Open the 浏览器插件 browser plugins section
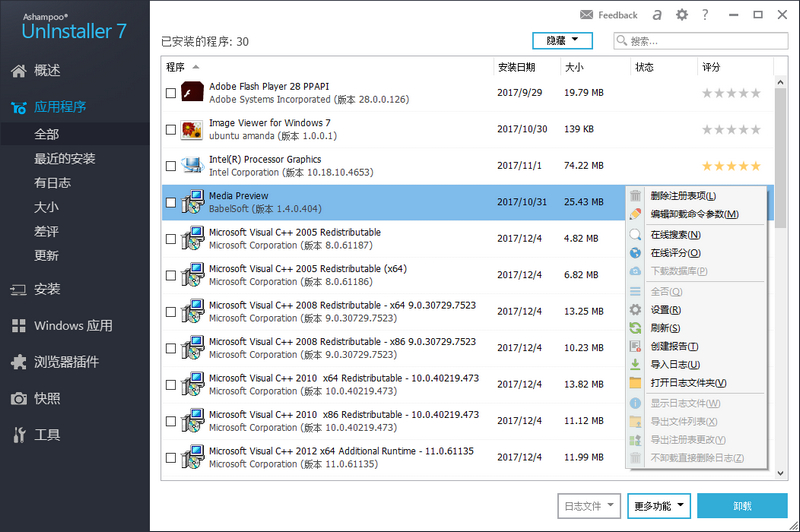Viewport: 800px width, 532px height. [x=55, y=362]
